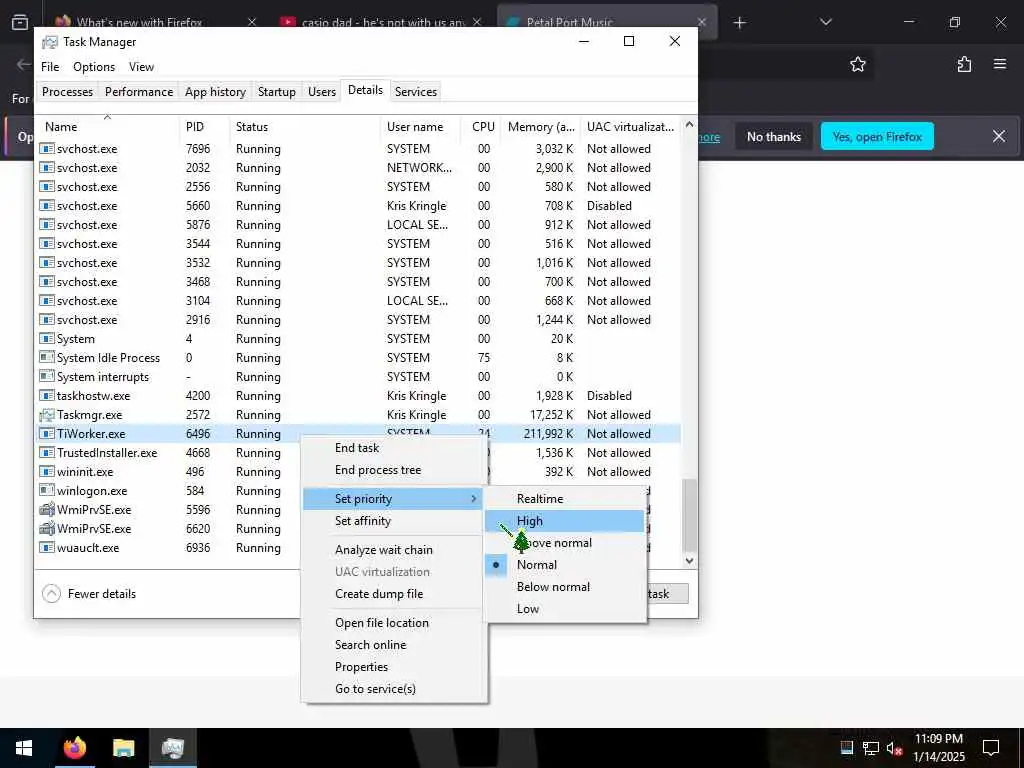Screen dimensions: 1024x768
Task: Set priority to High
Action: click(x=565, y=520)
